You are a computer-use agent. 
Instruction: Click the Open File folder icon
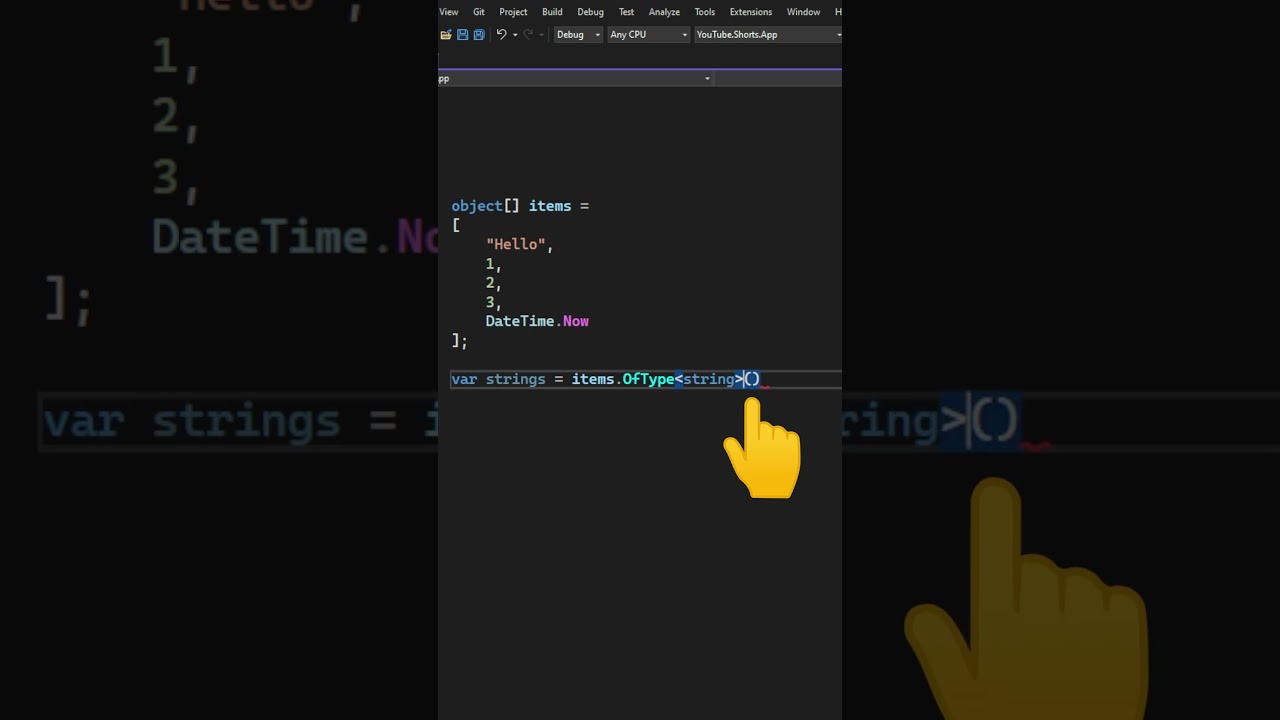[446, 34]
